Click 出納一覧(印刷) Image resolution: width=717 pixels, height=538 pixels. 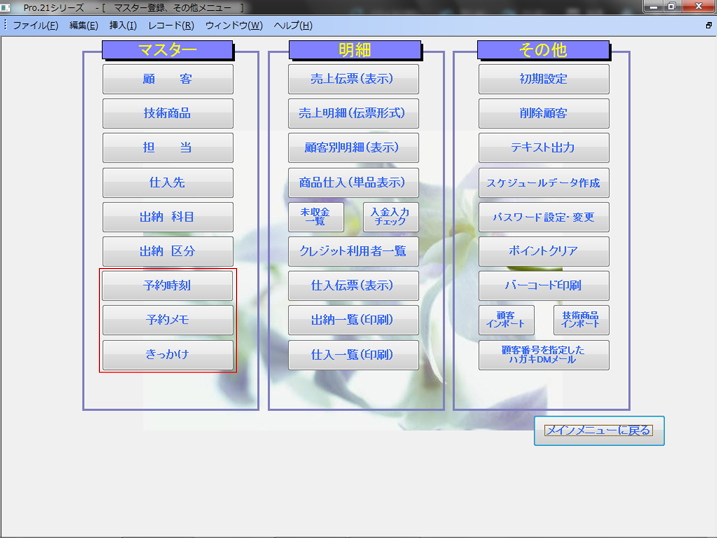click(353, 320)
